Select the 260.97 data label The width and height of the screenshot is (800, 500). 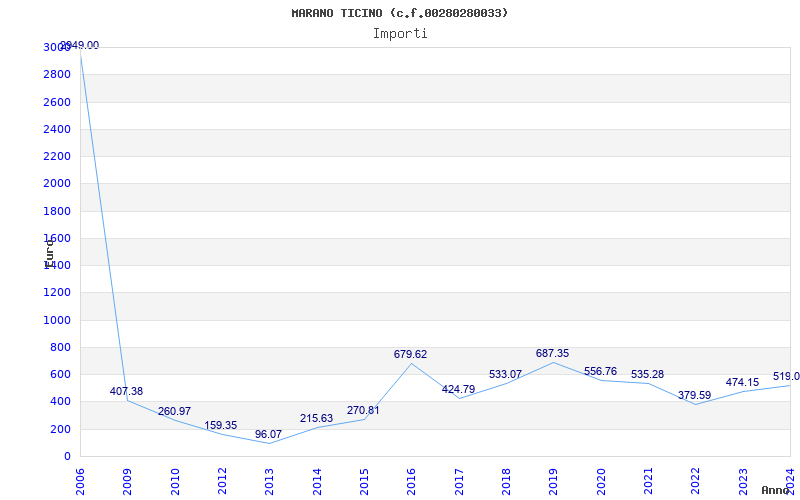[174, 411]
